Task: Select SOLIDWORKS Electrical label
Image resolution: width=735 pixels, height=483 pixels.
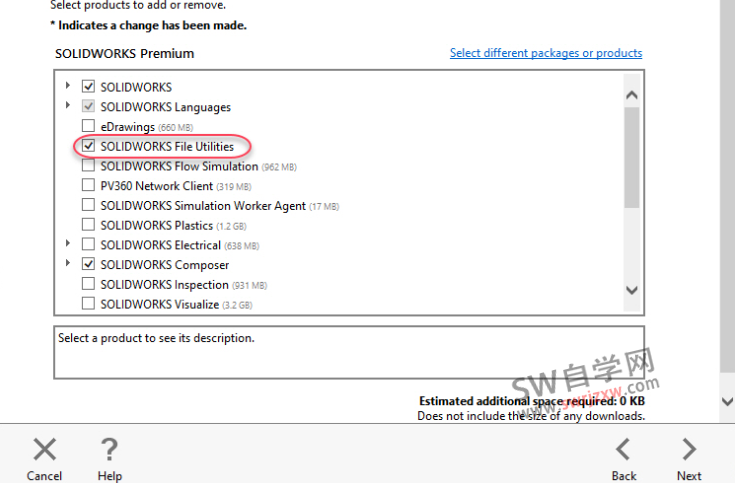Action: (x=160, y=245)
